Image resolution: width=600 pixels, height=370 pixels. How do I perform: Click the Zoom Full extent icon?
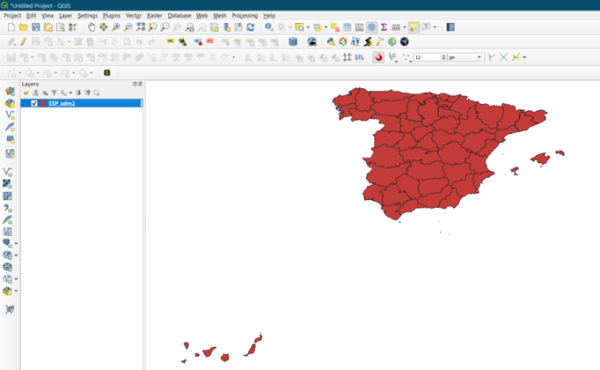pyautogui.click(x=140, y=27)
